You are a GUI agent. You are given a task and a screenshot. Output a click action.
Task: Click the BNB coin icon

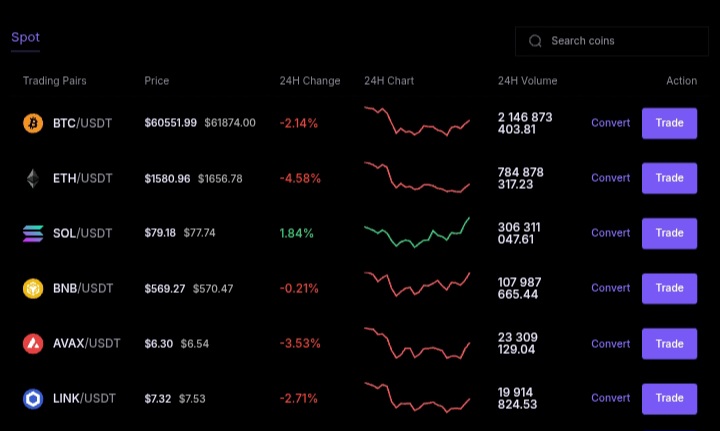tap(33, 288)
